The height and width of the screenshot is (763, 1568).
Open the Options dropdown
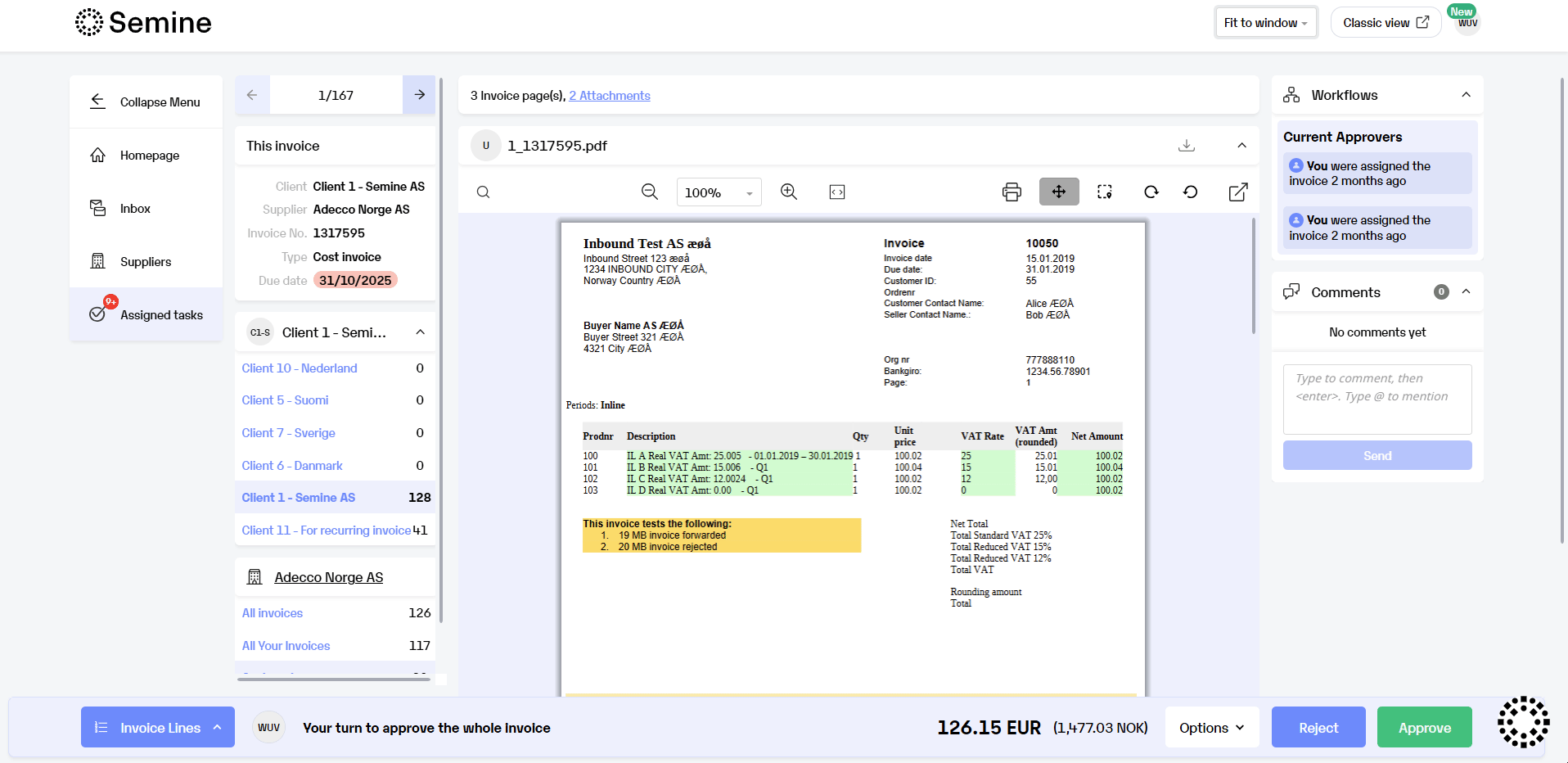pyautogui.click(x=1211, y=727)
